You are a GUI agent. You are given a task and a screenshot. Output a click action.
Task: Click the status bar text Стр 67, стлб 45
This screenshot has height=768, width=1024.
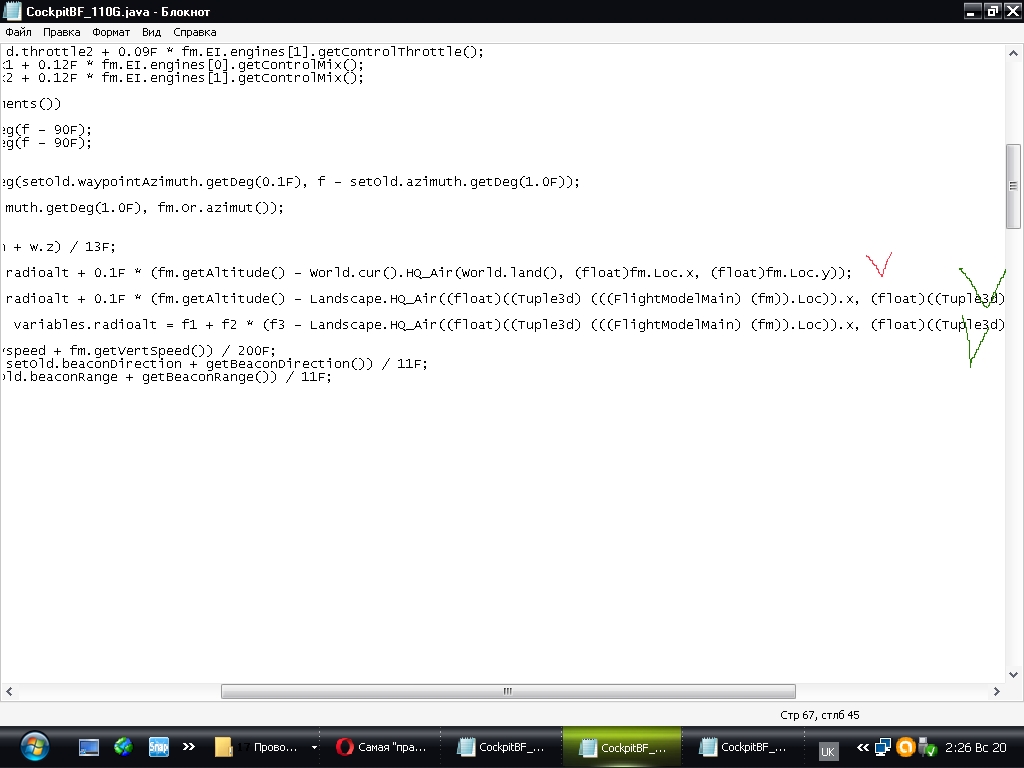820,715
